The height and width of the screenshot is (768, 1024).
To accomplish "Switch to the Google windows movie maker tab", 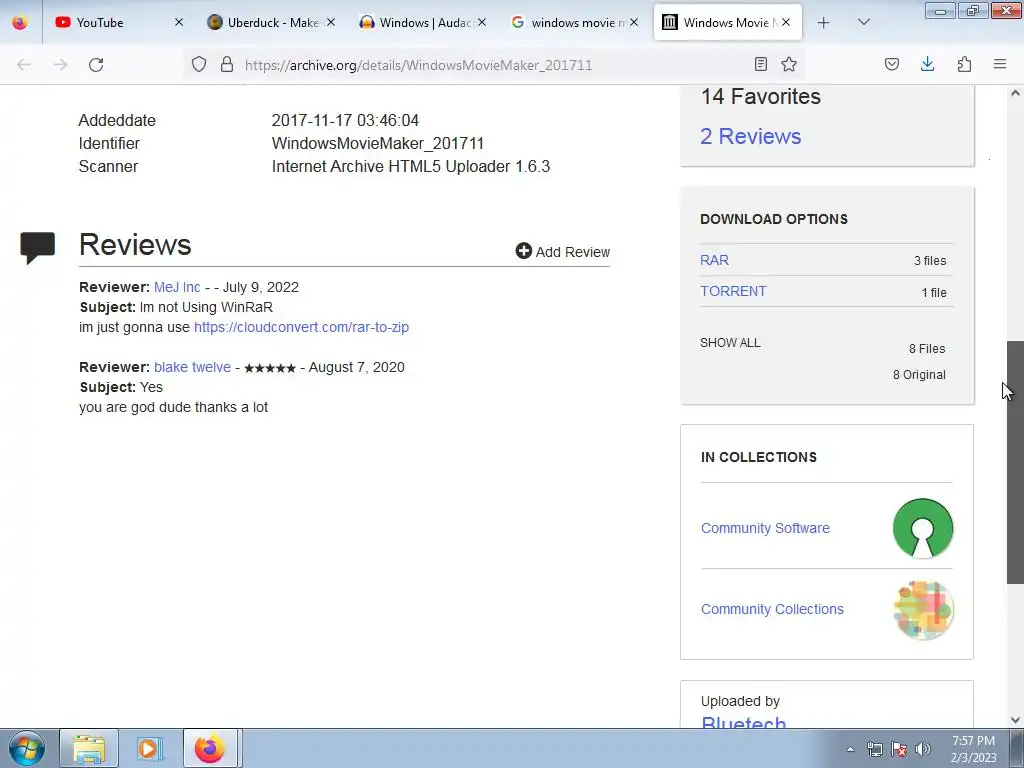I will tap(575, 23).
